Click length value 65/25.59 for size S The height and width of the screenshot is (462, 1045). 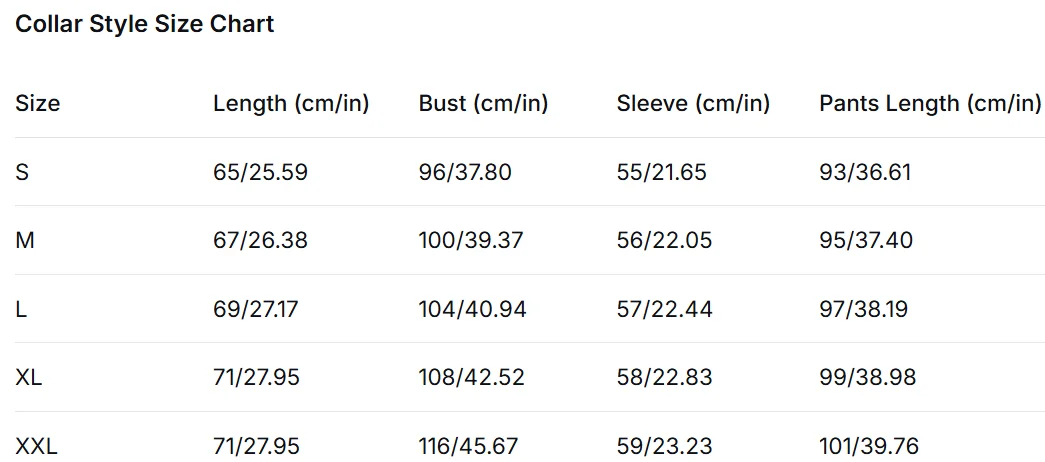pos(260,172)
